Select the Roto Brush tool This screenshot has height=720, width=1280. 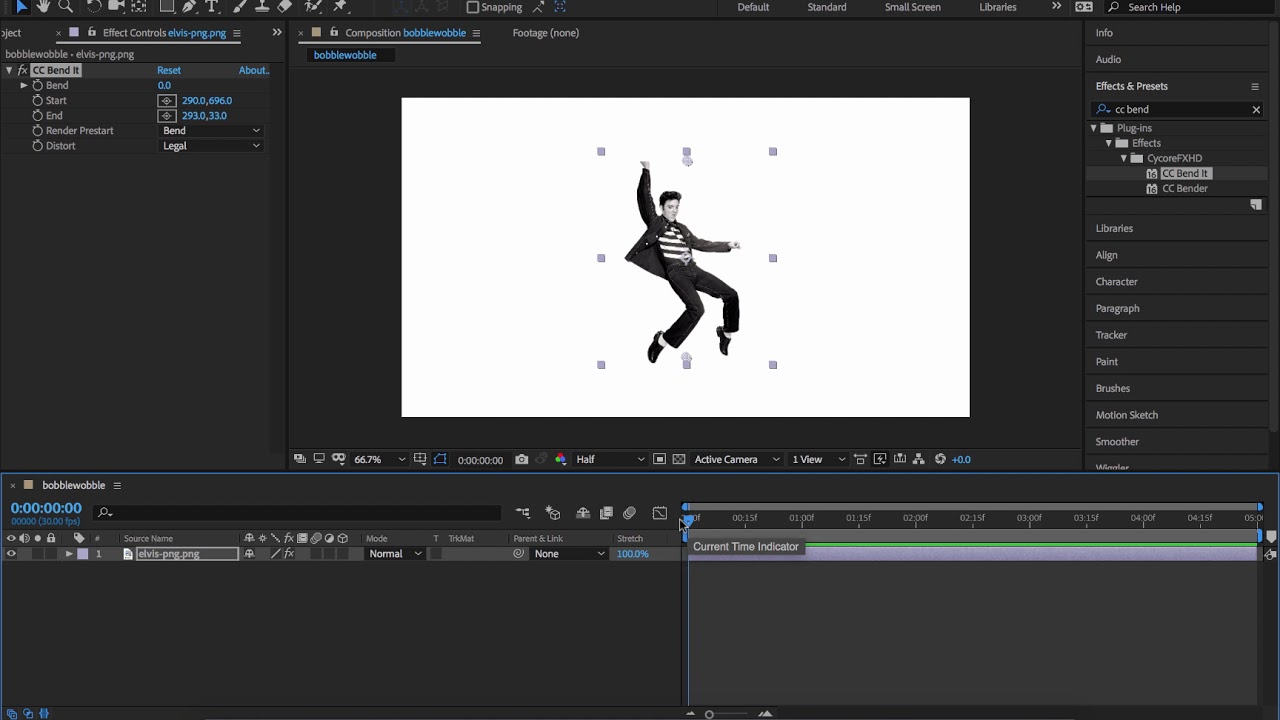pos(314,6)
